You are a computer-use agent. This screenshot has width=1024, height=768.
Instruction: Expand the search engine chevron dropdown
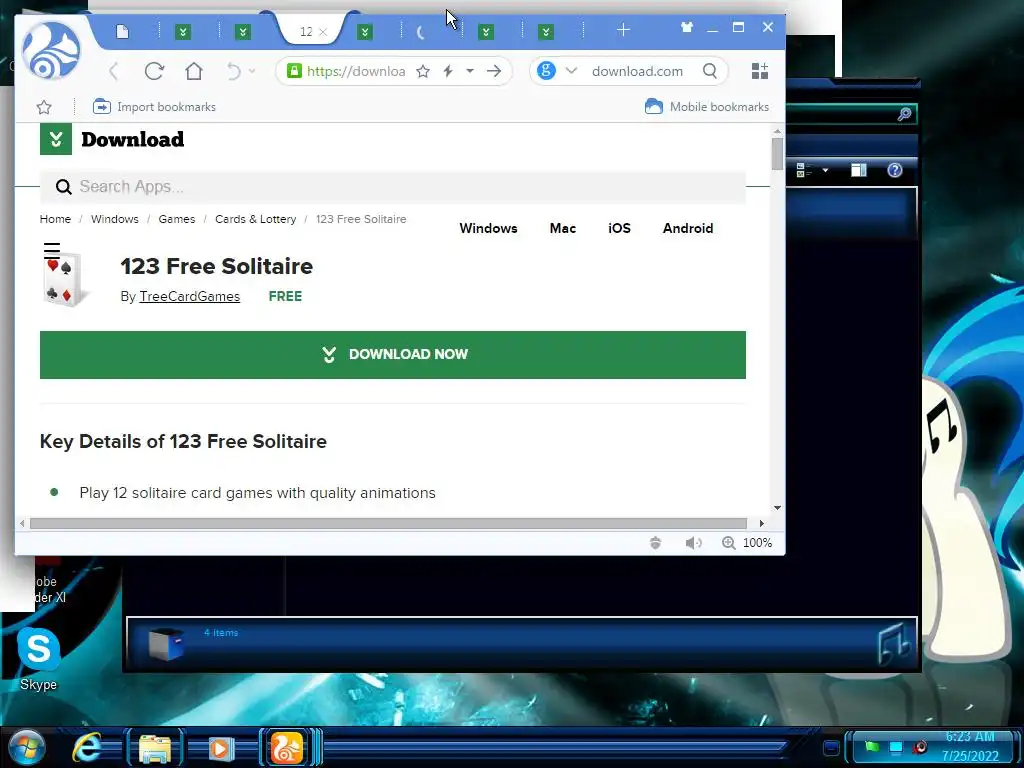(571, 71)
